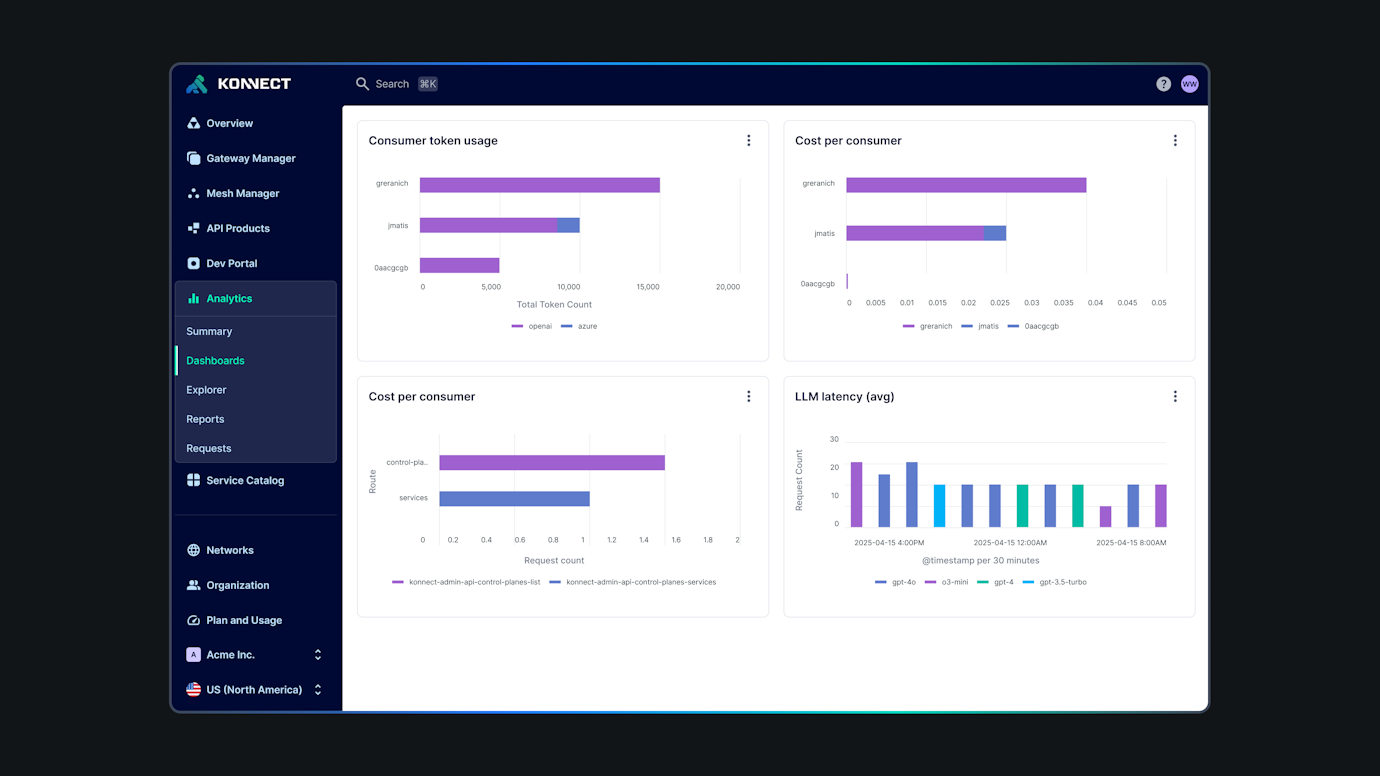Screen dimensions: 1380x776
Task: Select the Dev Portal icon
Action: click(193, 263)
